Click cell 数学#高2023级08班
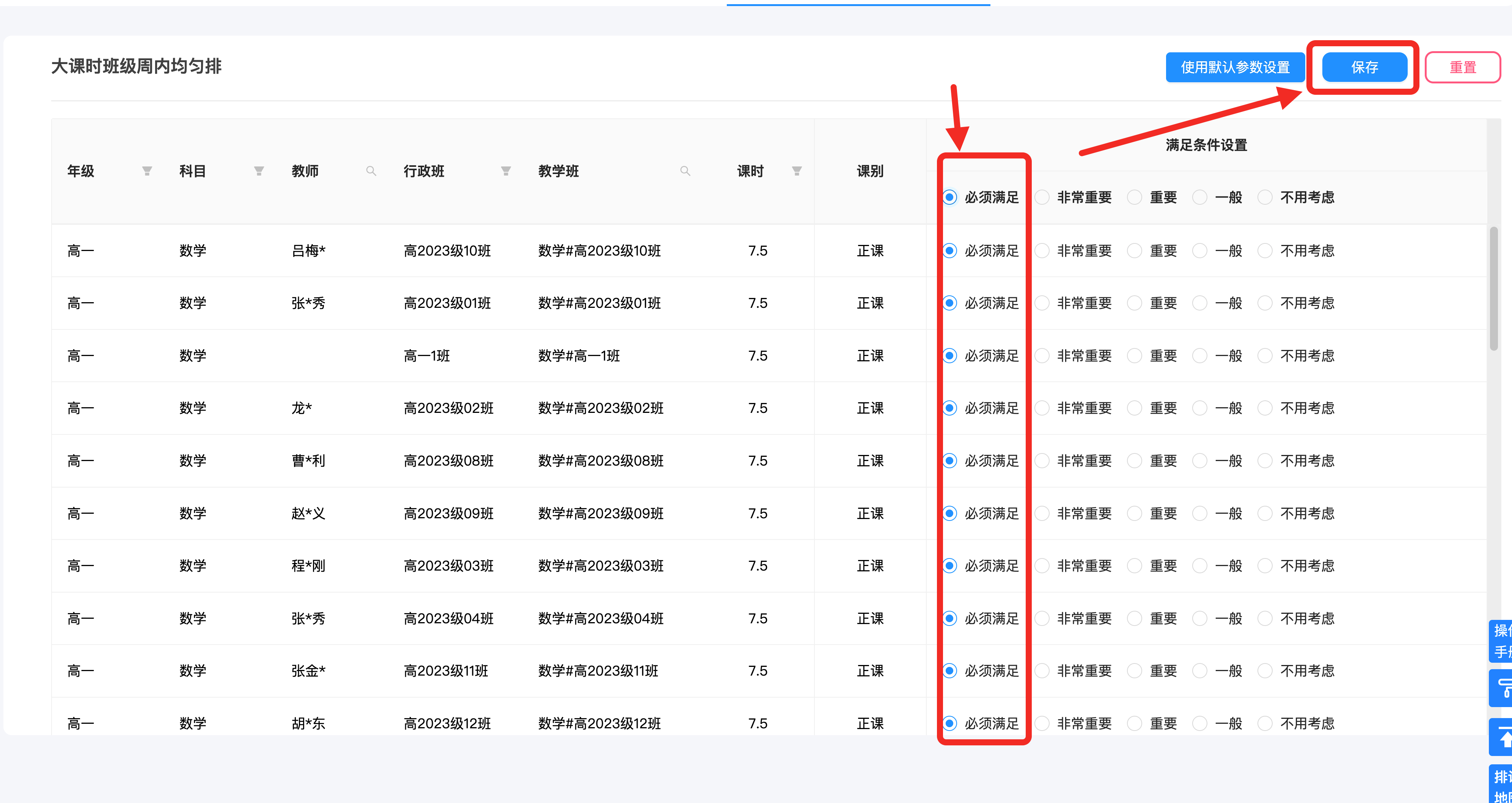1512x803 pixels. click(601, 460)
